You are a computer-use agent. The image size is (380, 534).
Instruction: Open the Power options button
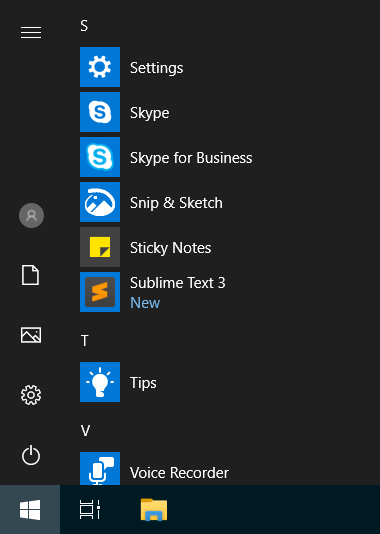click(31, 455)
